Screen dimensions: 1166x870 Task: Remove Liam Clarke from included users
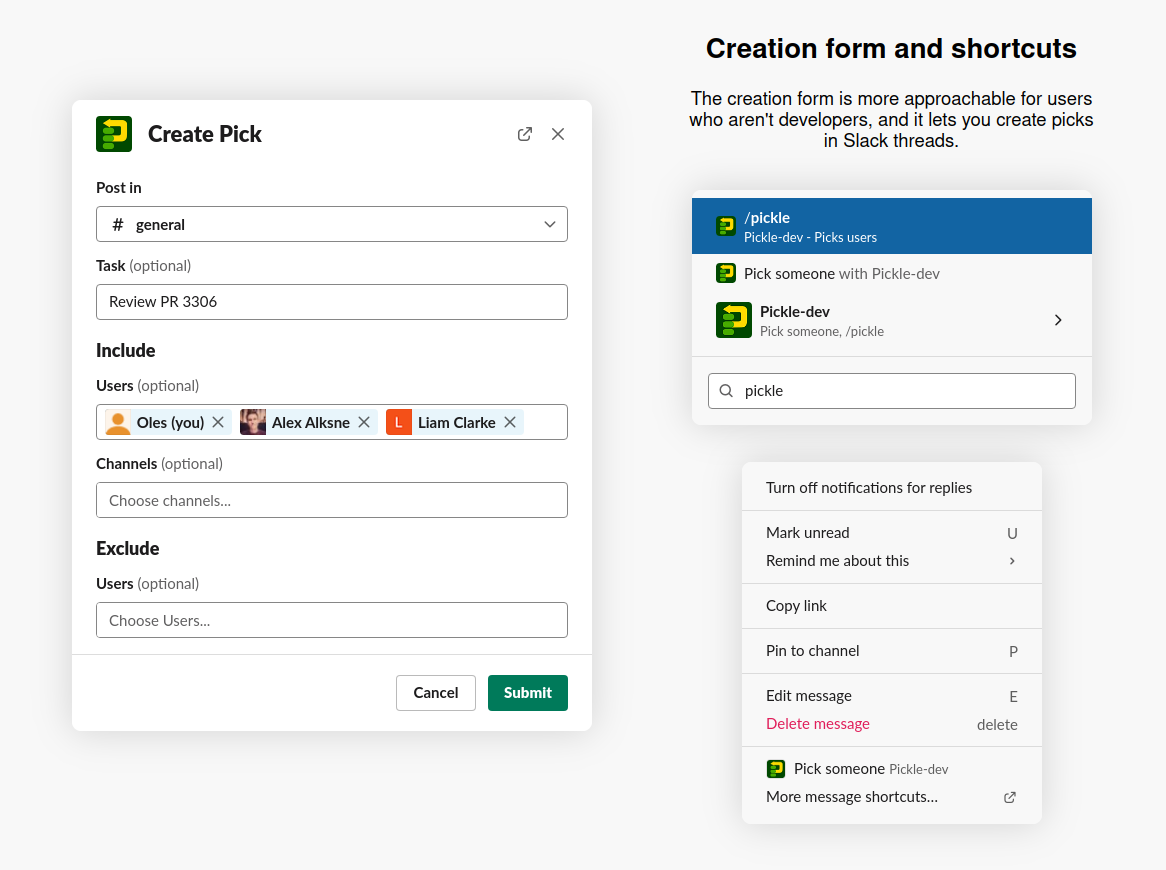click(x=510, y=422)
